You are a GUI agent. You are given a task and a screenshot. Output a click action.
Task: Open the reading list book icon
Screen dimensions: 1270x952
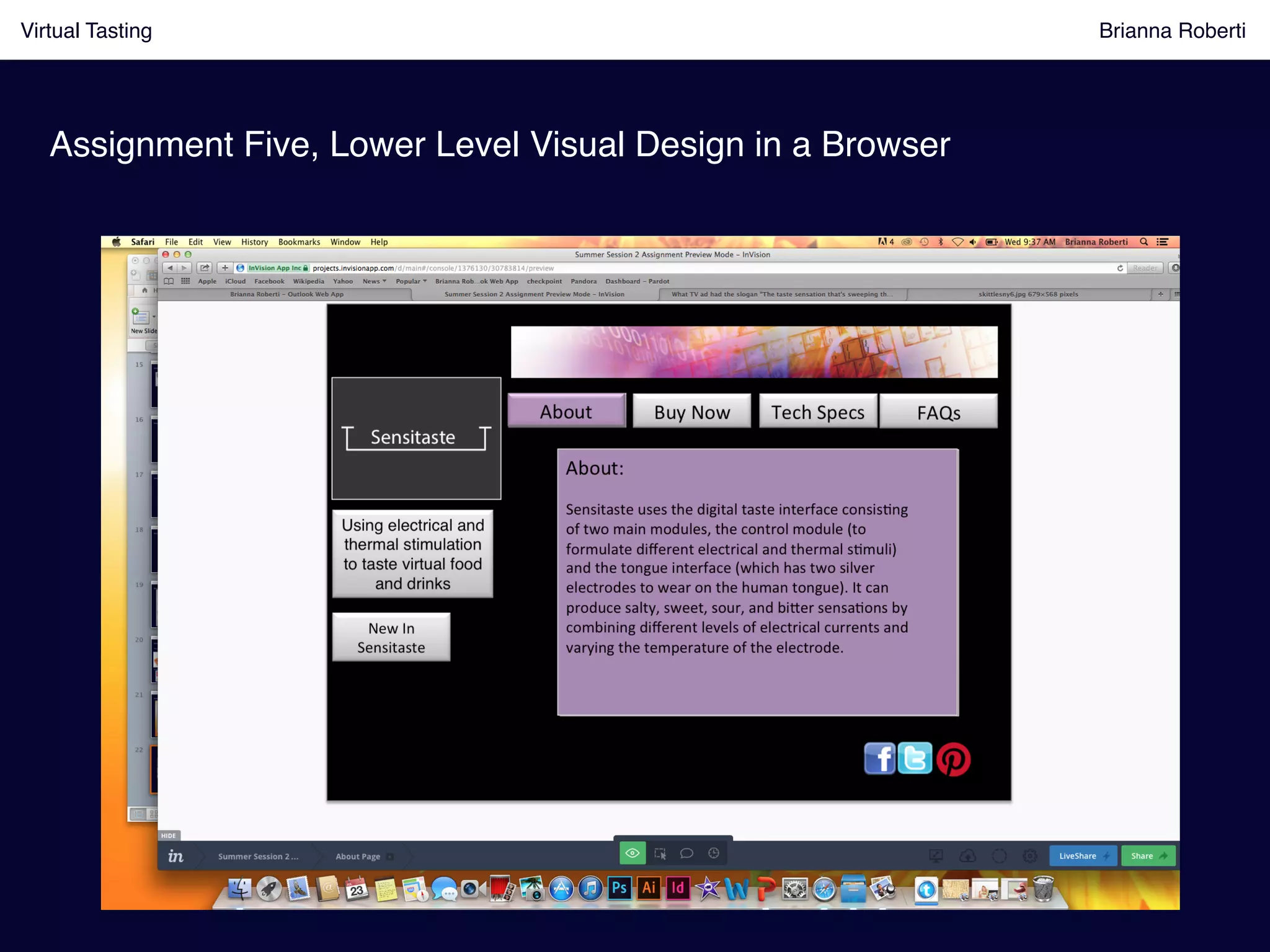(169, 281)
